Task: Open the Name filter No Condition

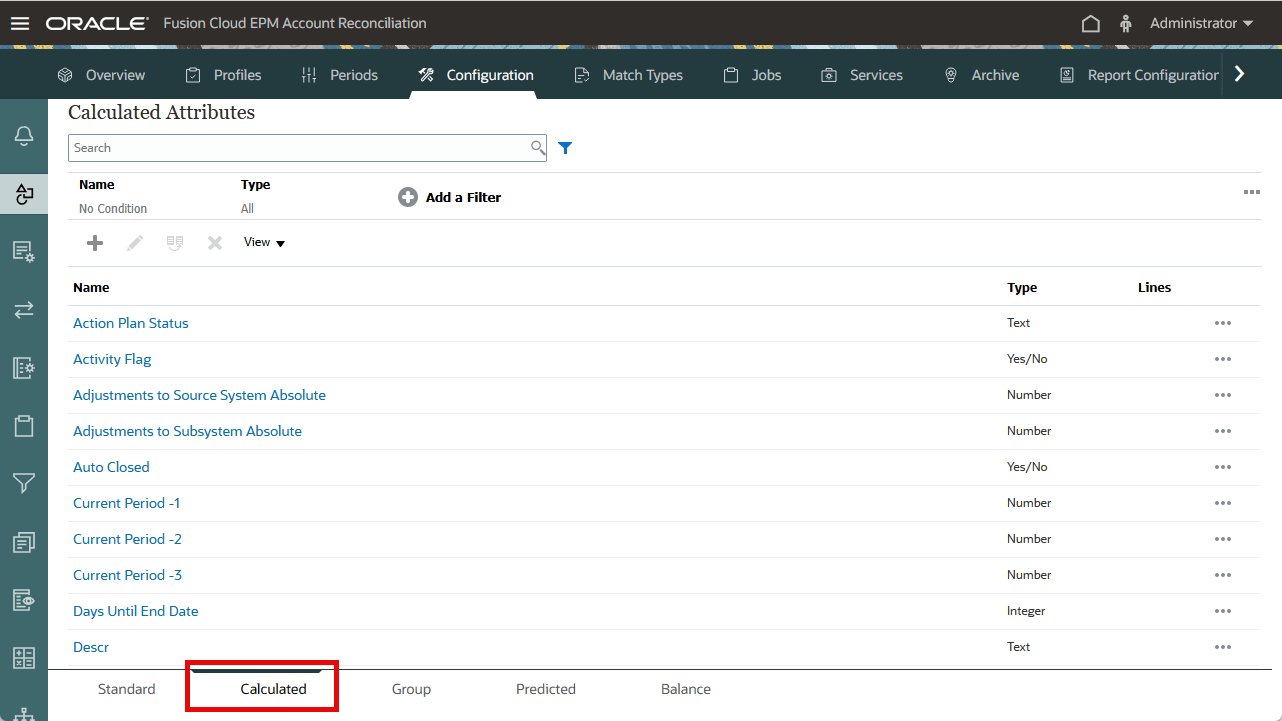Action: pos(113,209)
